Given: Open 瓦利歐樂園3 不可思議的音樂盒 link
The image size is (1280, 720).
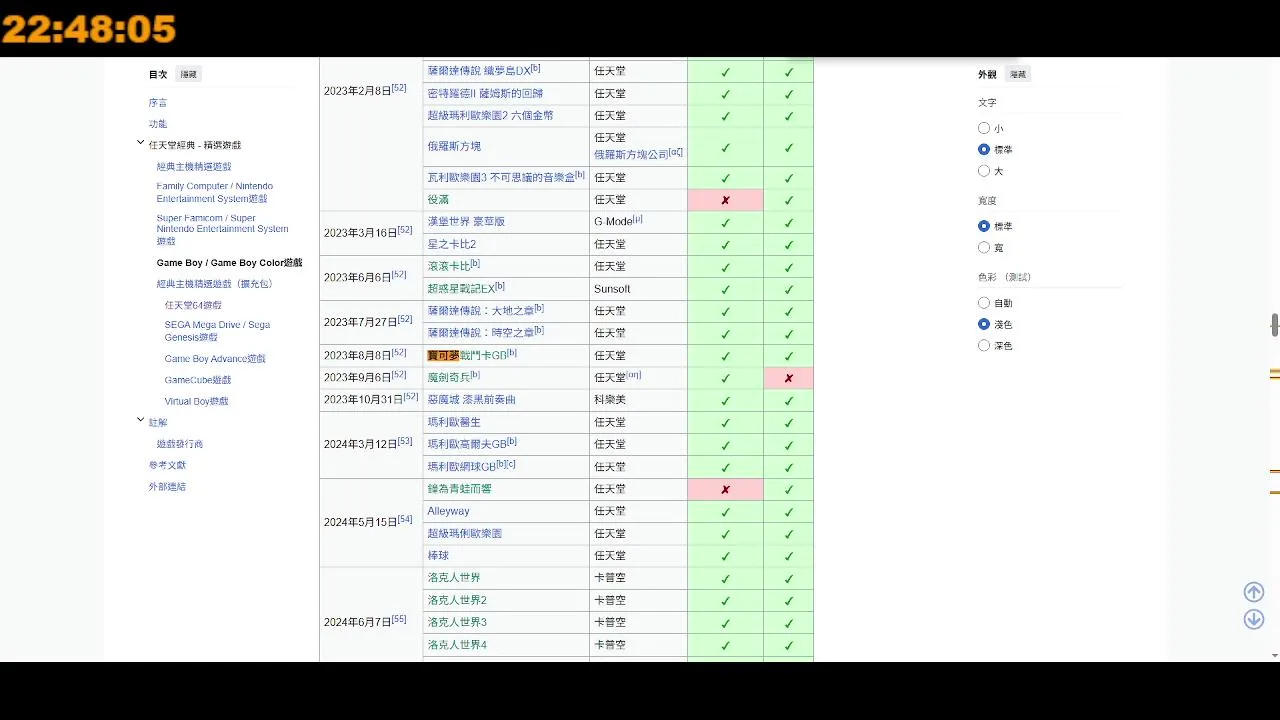Looking at the screenshot, I should pyautogui.click(x=501, y=178).
